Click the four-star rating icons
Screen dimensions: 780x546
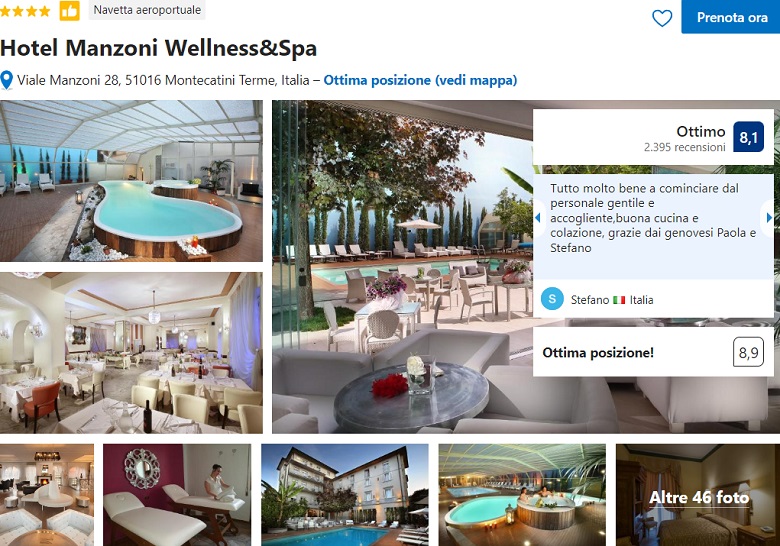(x=25, y=11)
